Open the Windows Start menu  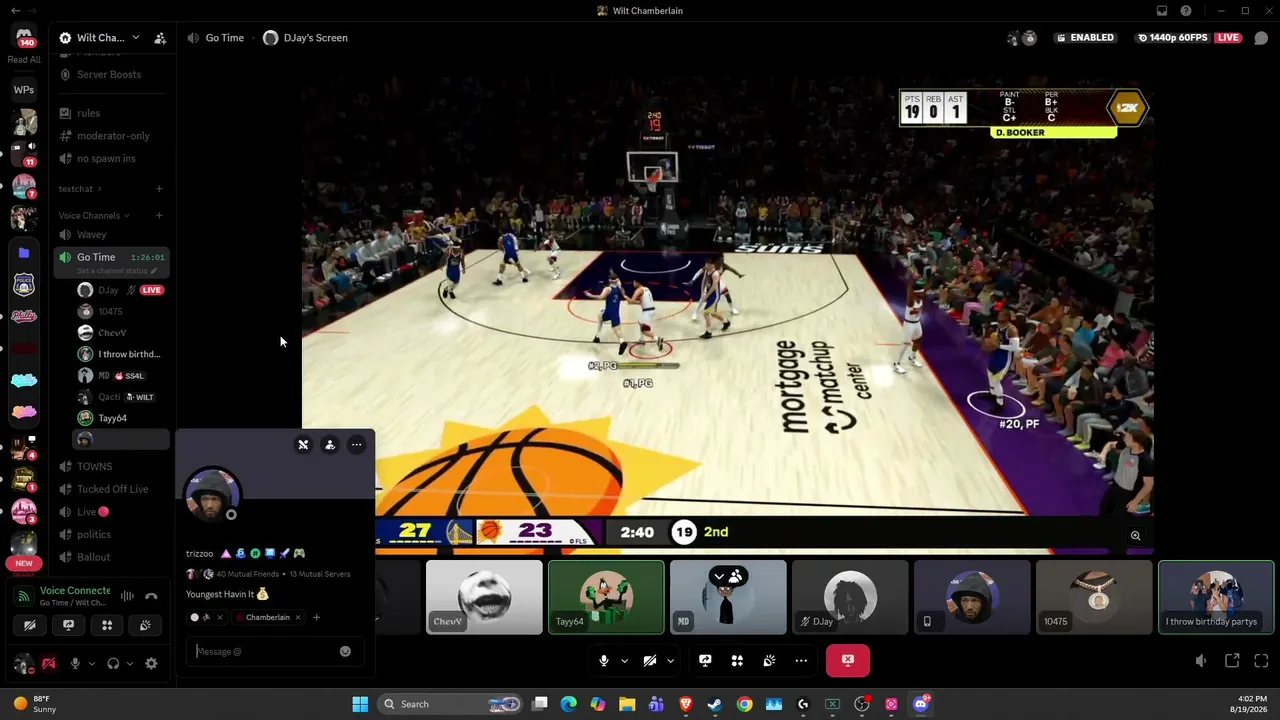coord(360,704)
